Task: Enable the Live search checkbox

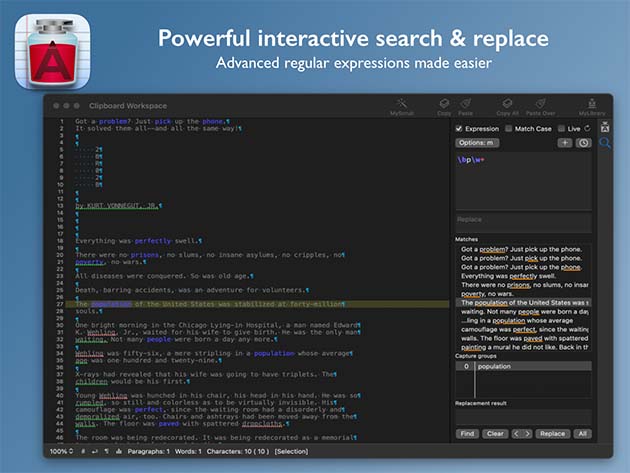Action: coord(562,129)
